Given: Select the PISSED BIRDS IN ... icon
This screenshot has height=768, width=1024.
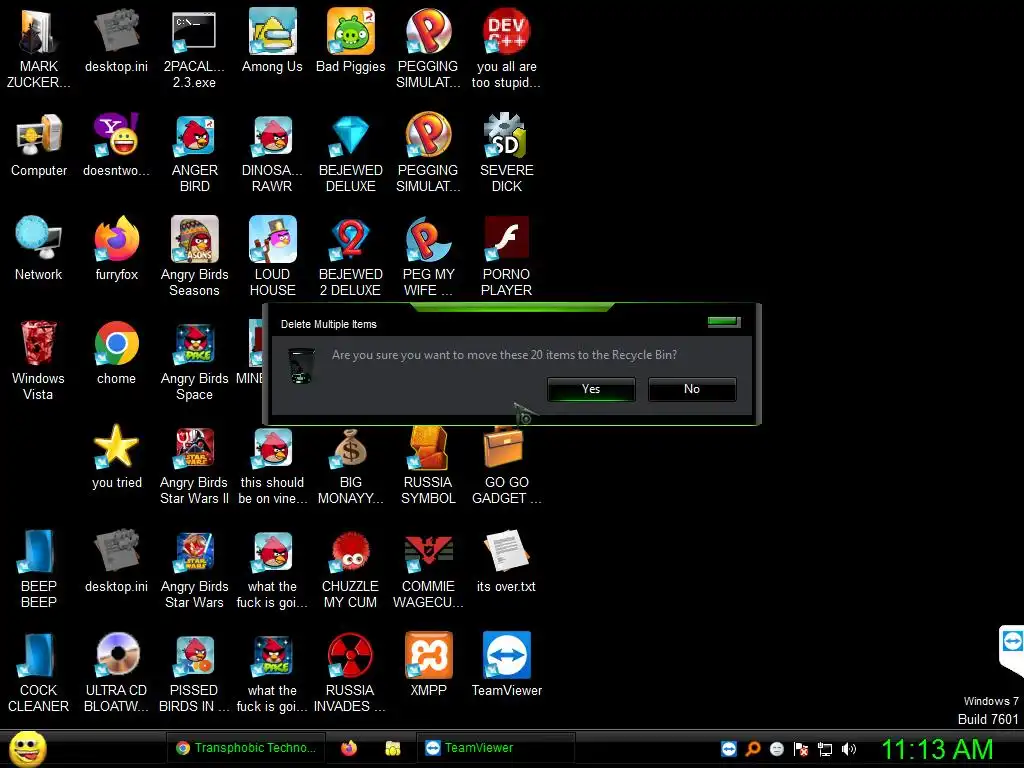Looking at the screenshot, I should 195,673.
